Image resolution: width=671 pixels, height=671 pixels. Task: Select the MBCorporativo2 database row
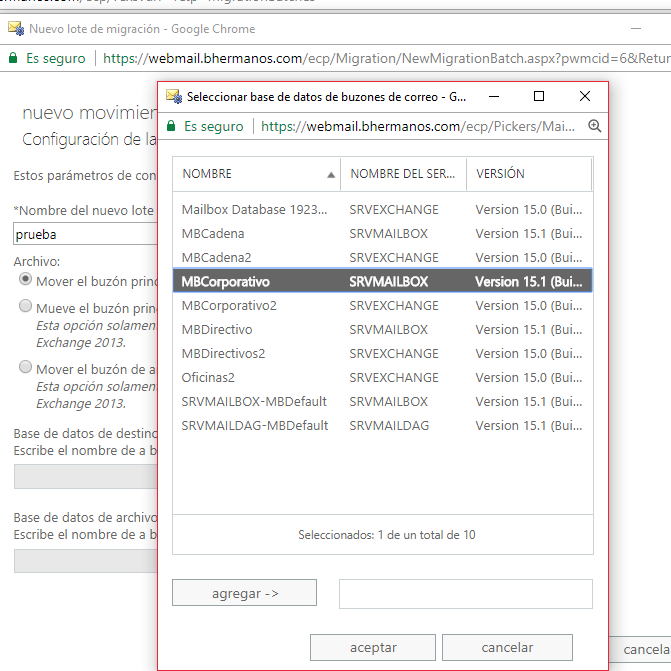click(x=383, y=306)
